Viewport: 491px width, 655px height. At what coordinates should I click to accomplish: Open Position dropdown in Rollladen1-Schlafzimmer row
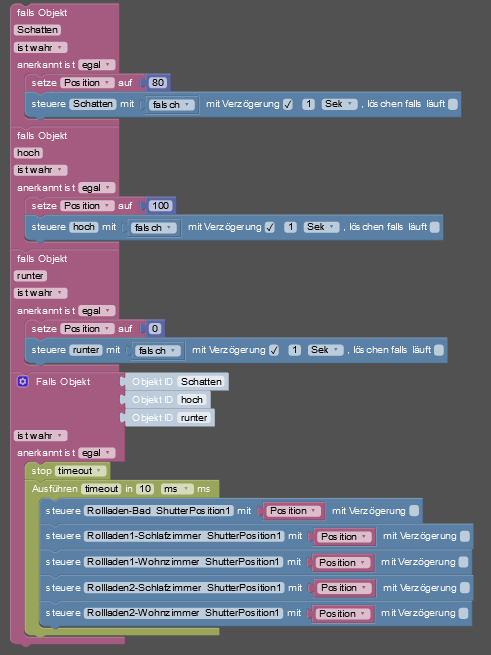point(344,537)
